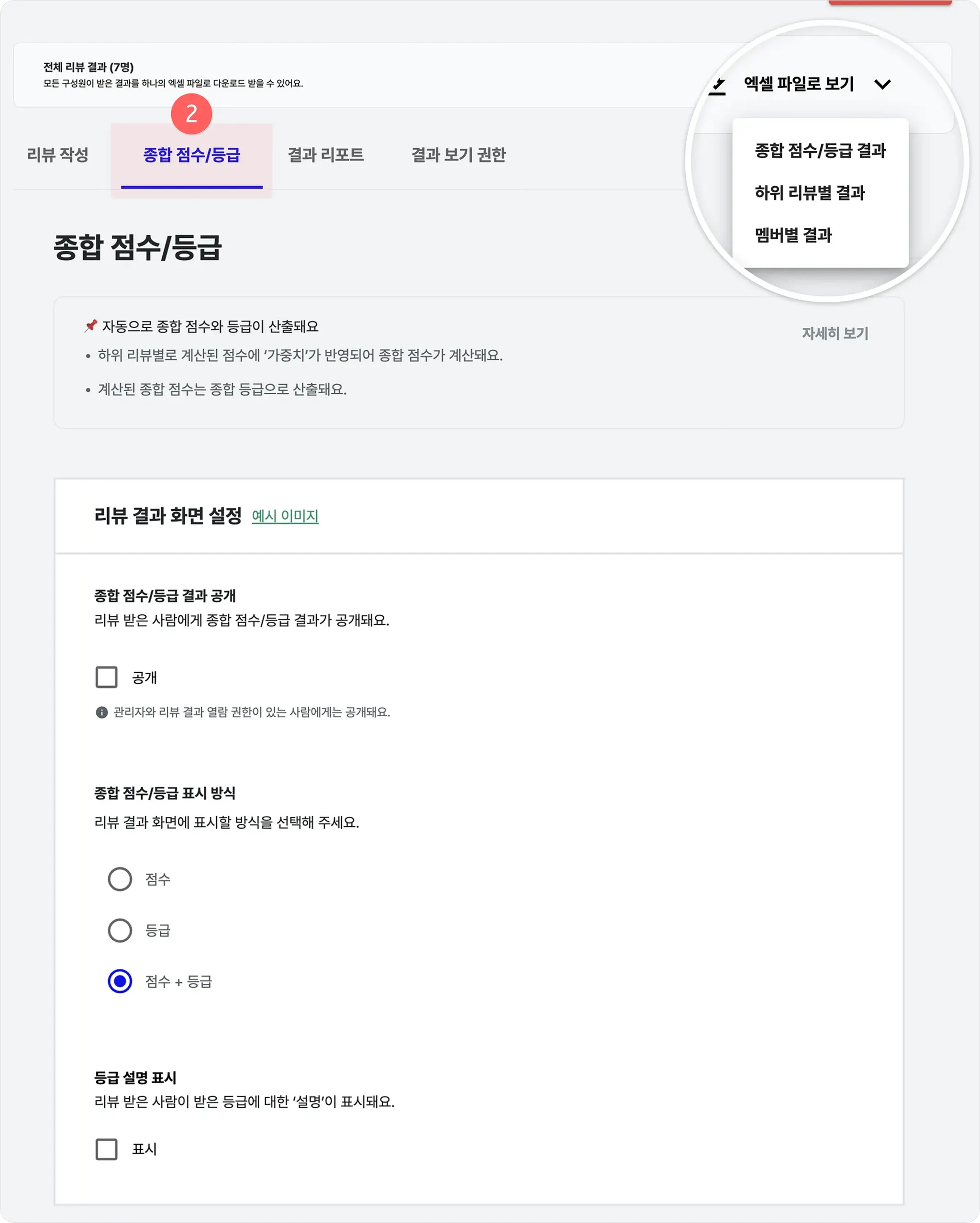The image size is (980, 1223).
Task: Open the 결과 리포트 tab
Action: coord(326,155)
